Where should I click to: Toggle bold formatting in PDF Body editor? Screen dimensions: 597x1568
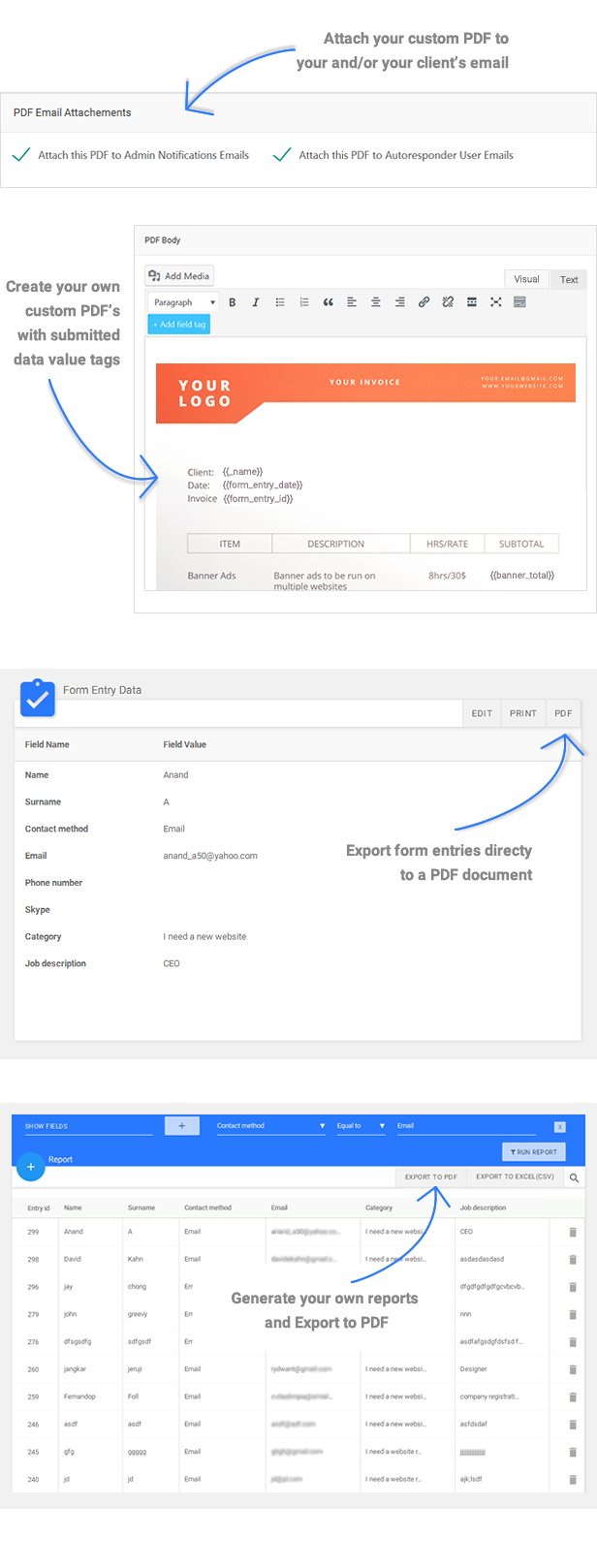point(233,302)
